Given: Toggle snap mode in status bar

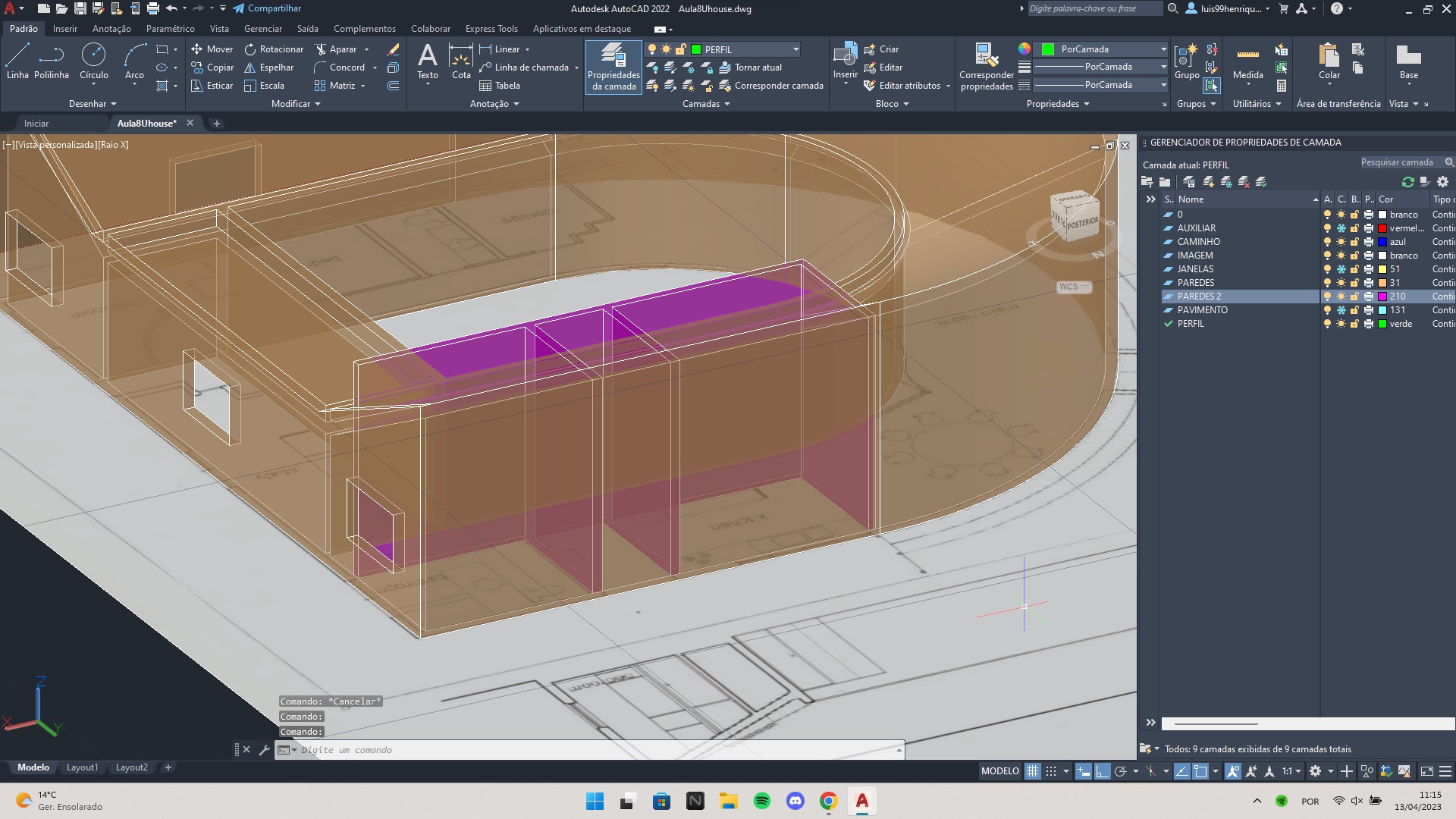Looking at the screenshot, I should [x=1051, y=771].
